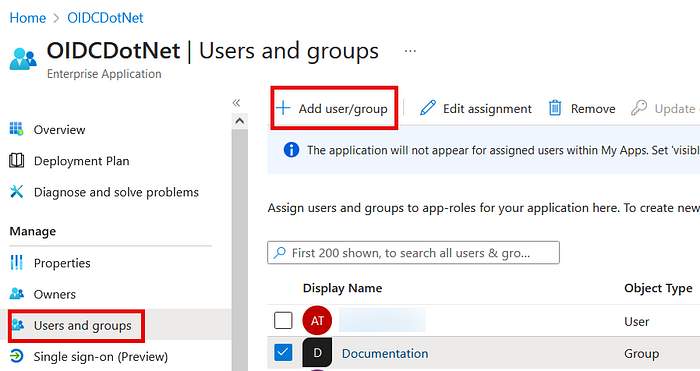Open Owners in the sidebar
Screen dimensions: 700x371
(x=55, y=295)
